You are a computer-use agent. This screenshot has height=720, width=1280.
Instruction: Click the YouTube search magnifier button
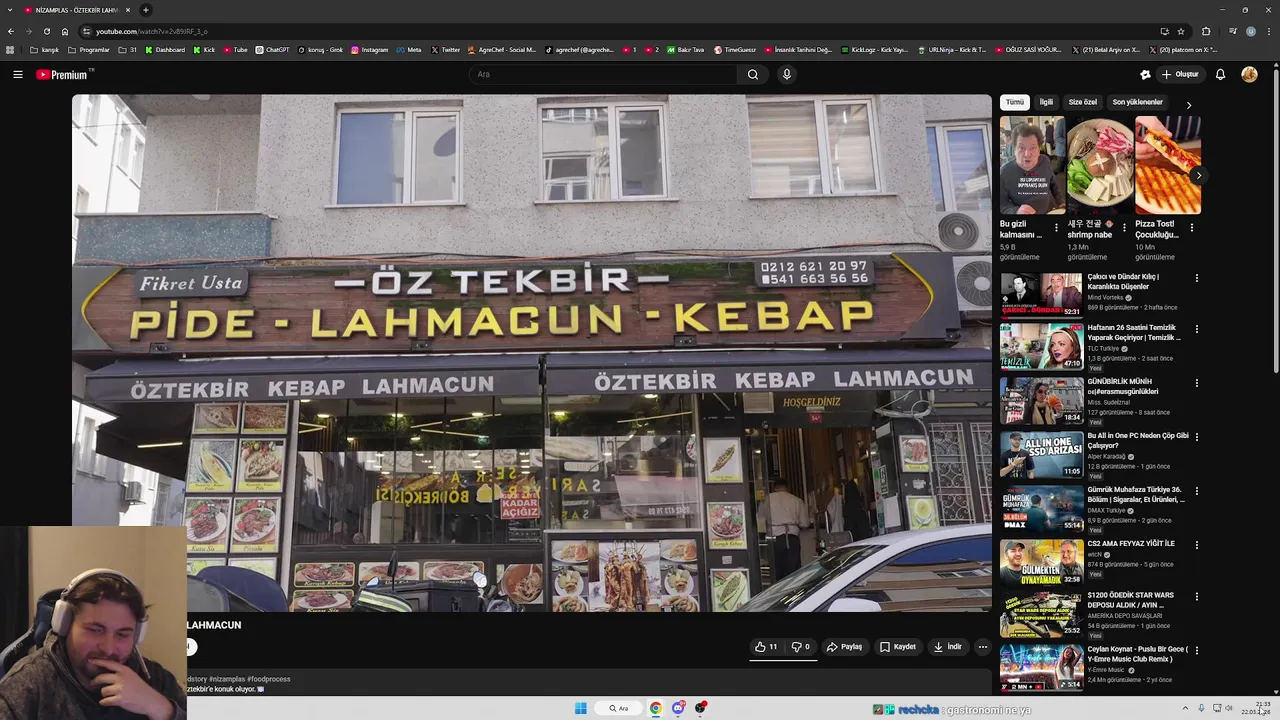click(x=753, y=74)
